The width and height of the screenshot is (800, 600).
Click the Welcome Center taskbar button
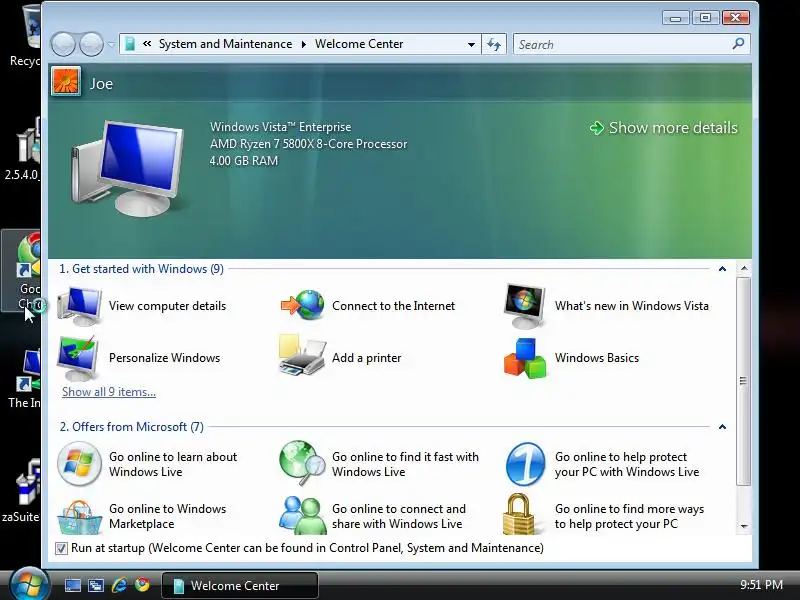[240, 585]
